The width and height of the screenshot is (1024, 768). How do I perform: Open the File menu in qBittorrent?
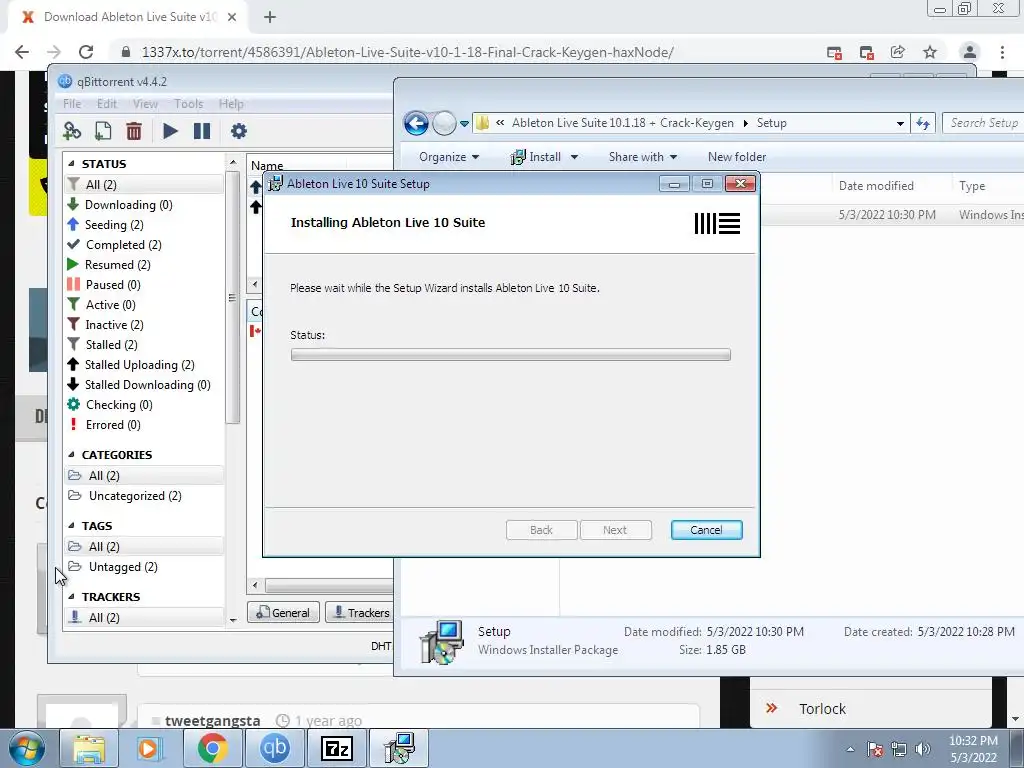(x=72, y=104)
